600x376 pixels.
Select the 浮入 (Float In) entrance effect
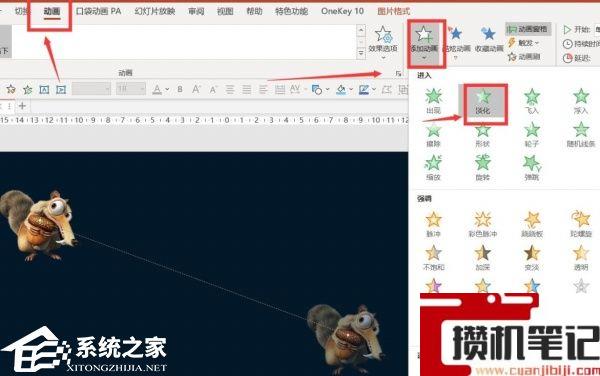point(581,101)
